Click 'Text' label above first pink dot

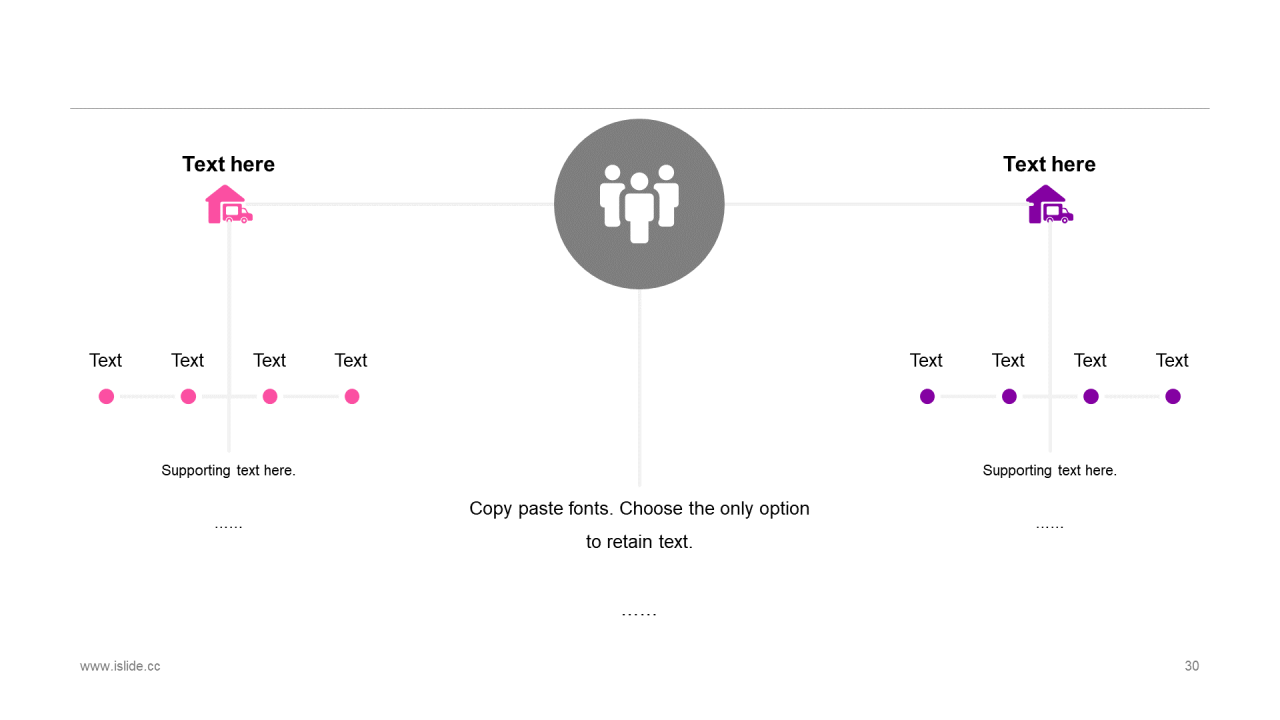coord(105,360)
